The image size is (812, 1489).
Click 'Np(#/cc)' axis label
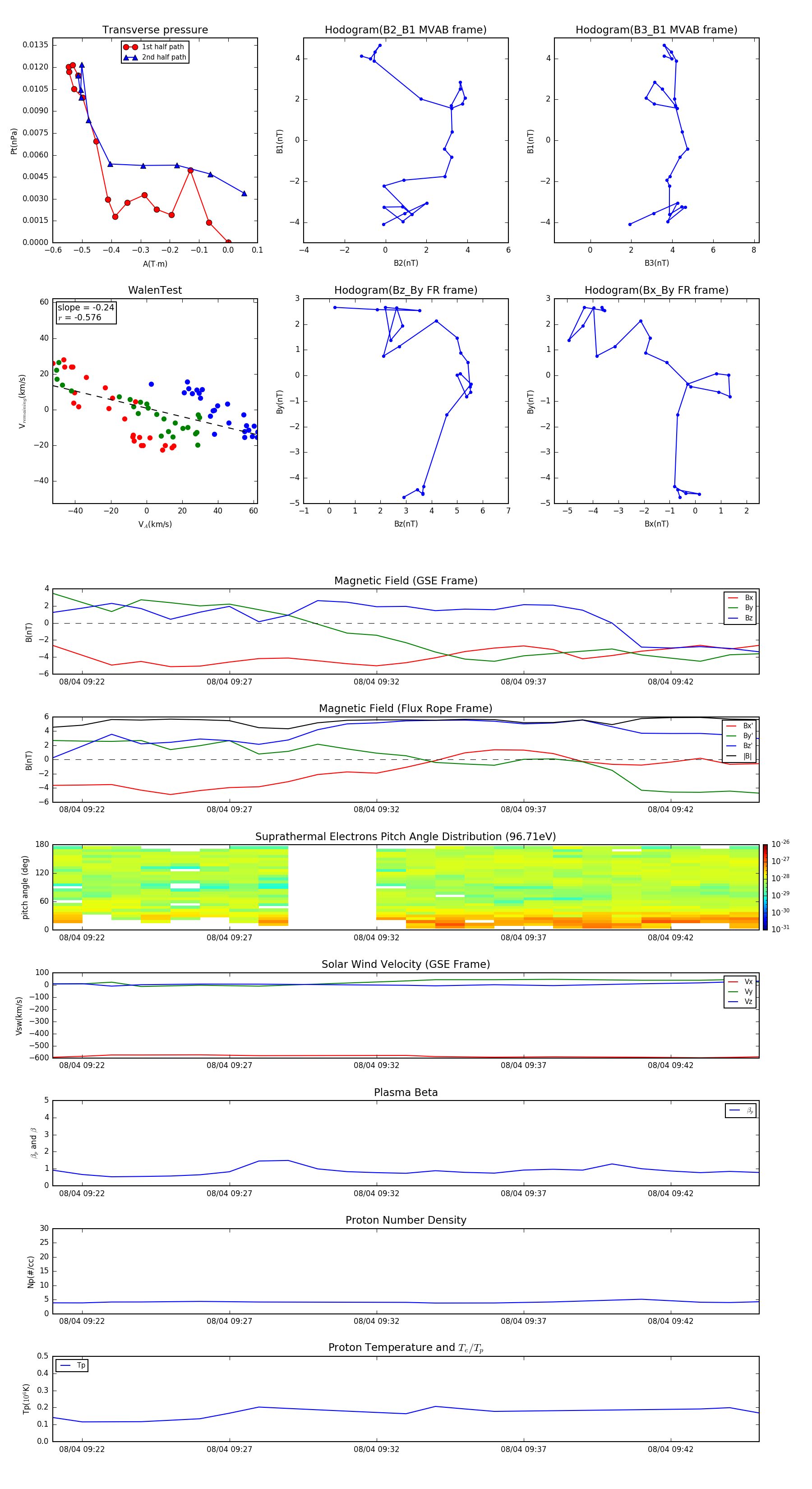click(31, 1272)
